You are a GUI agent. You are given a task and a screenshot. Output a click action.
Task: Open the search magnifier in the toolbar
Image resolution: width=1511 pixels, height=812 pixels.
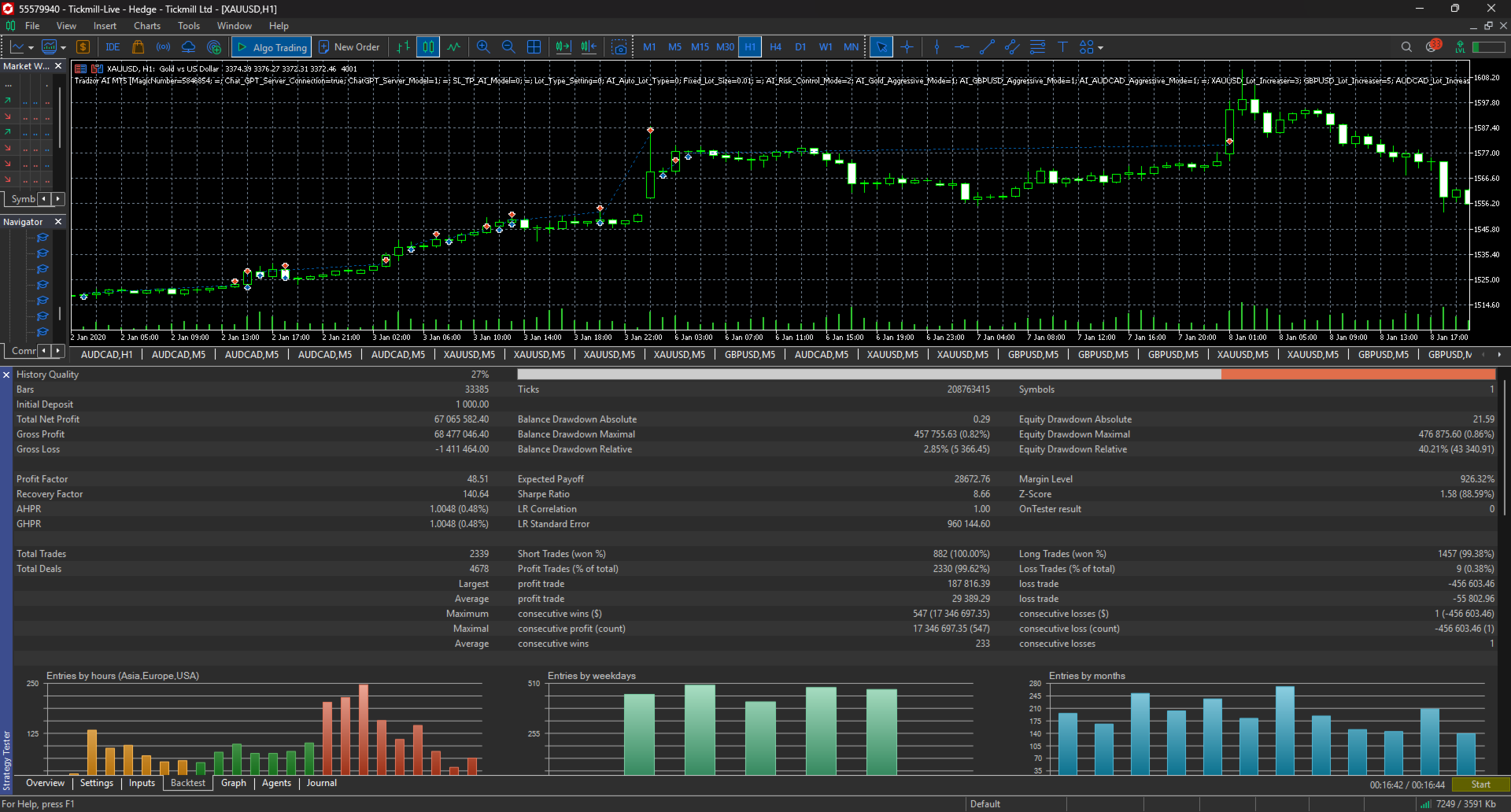pos(1406,47)
